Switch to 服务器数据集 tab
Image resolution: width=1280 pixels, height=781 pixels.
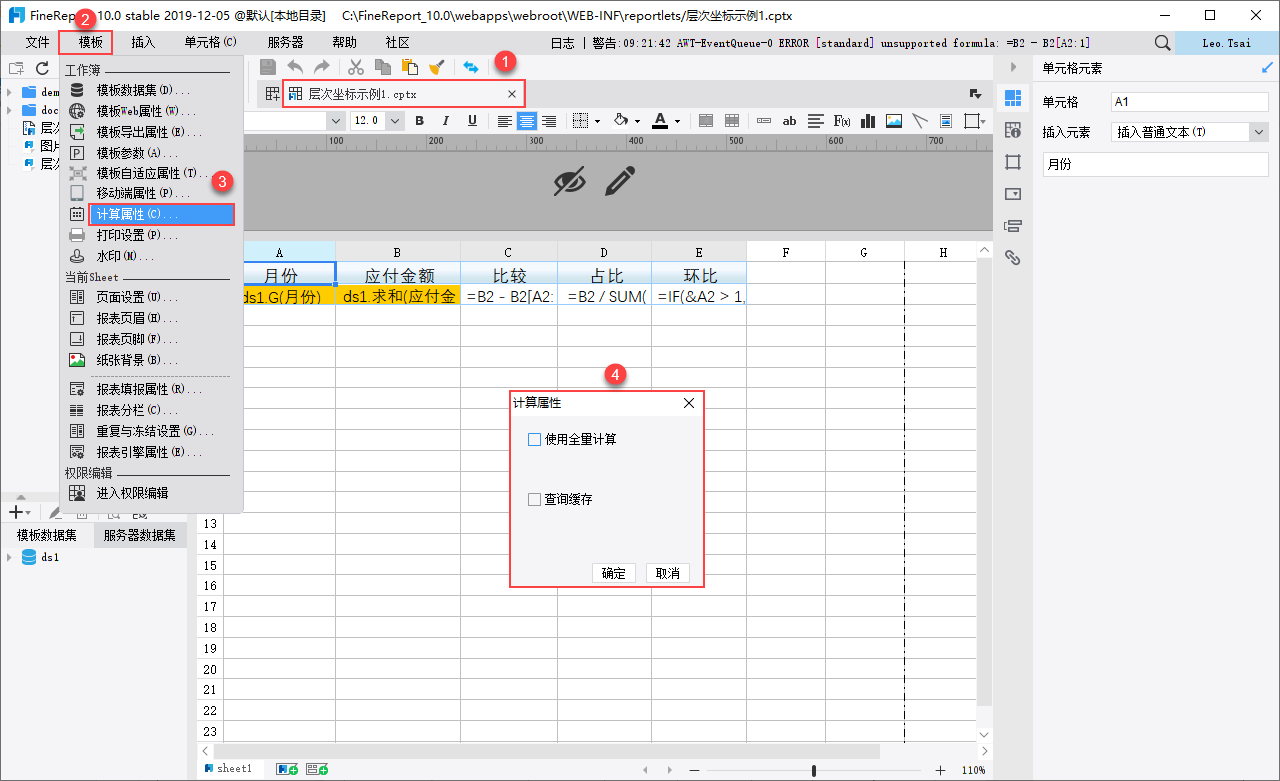coord(140,535)
